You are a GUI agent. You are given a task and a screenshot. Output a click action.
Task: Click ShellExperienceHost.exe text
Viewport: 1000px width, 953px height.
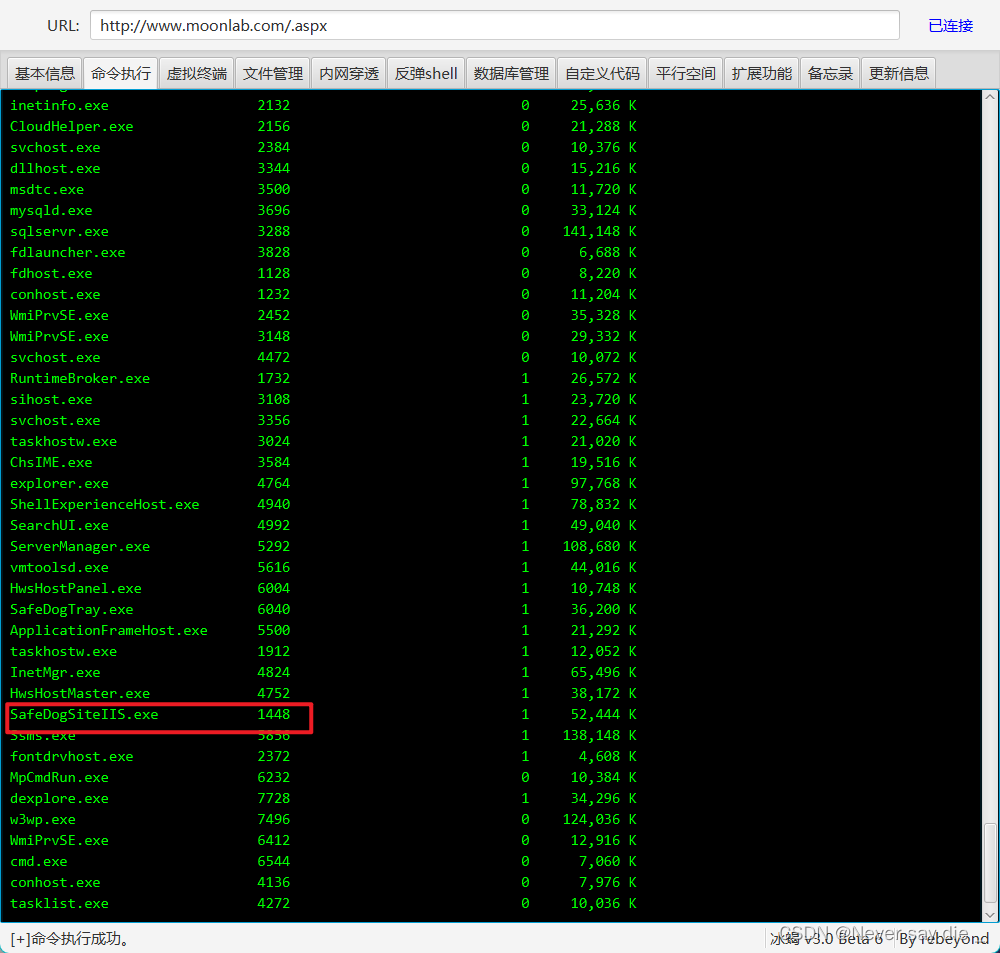[x=105, y=505]
